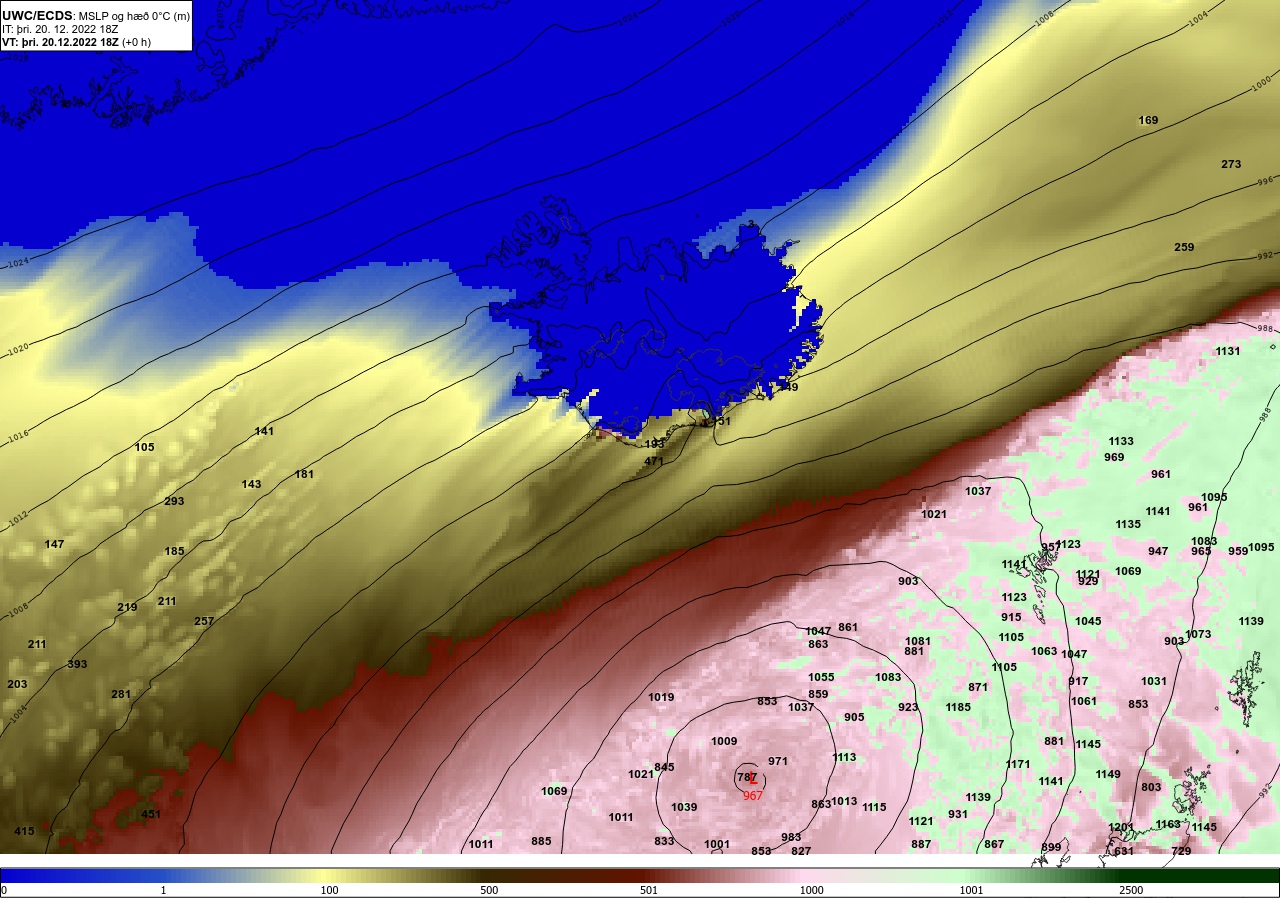Click the height value 181
This screenshot has height=898, width=1280.
[304, 474]
